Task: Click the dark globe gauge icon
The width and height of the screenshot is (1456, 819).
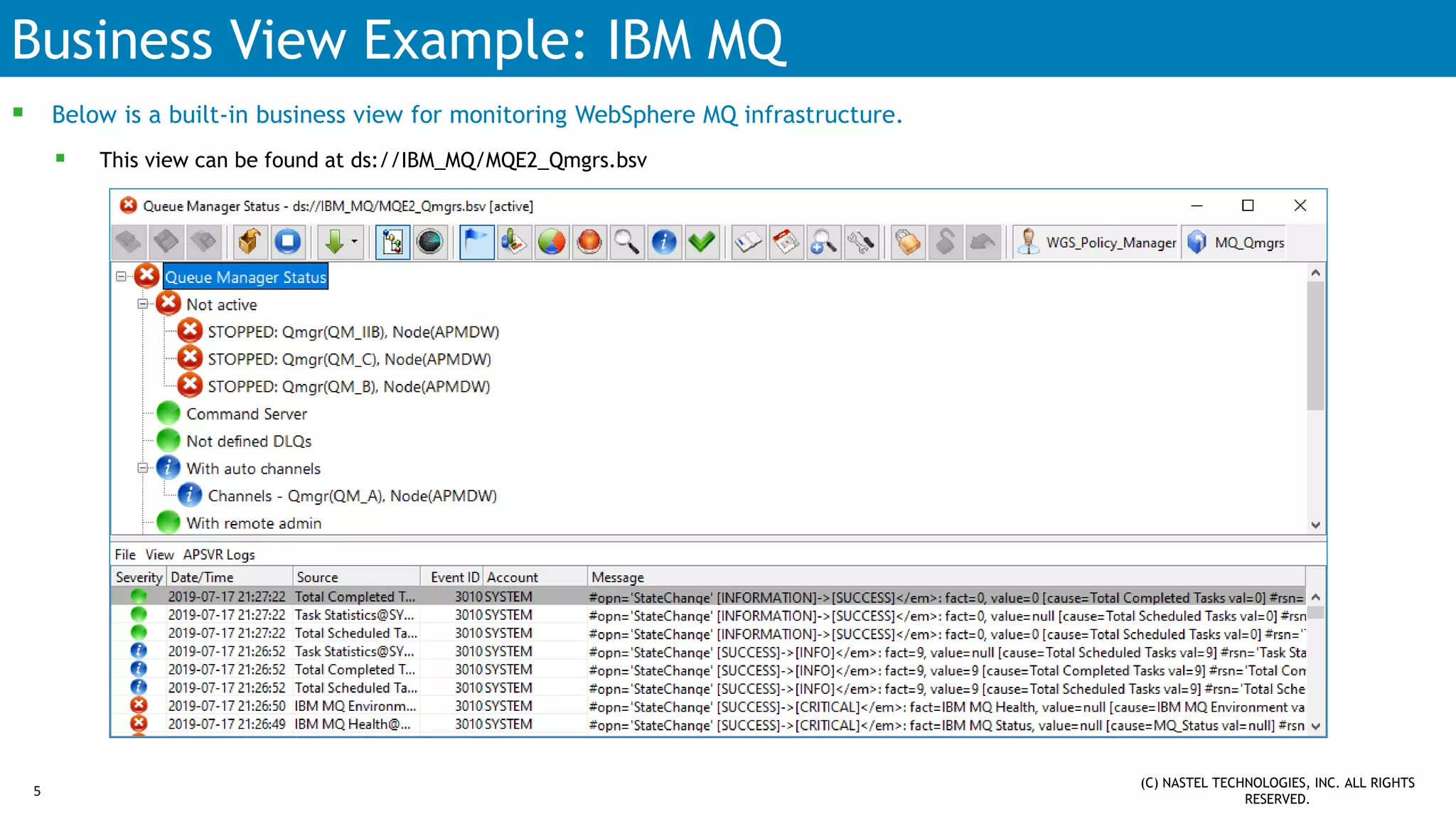Action: [430, 242]
